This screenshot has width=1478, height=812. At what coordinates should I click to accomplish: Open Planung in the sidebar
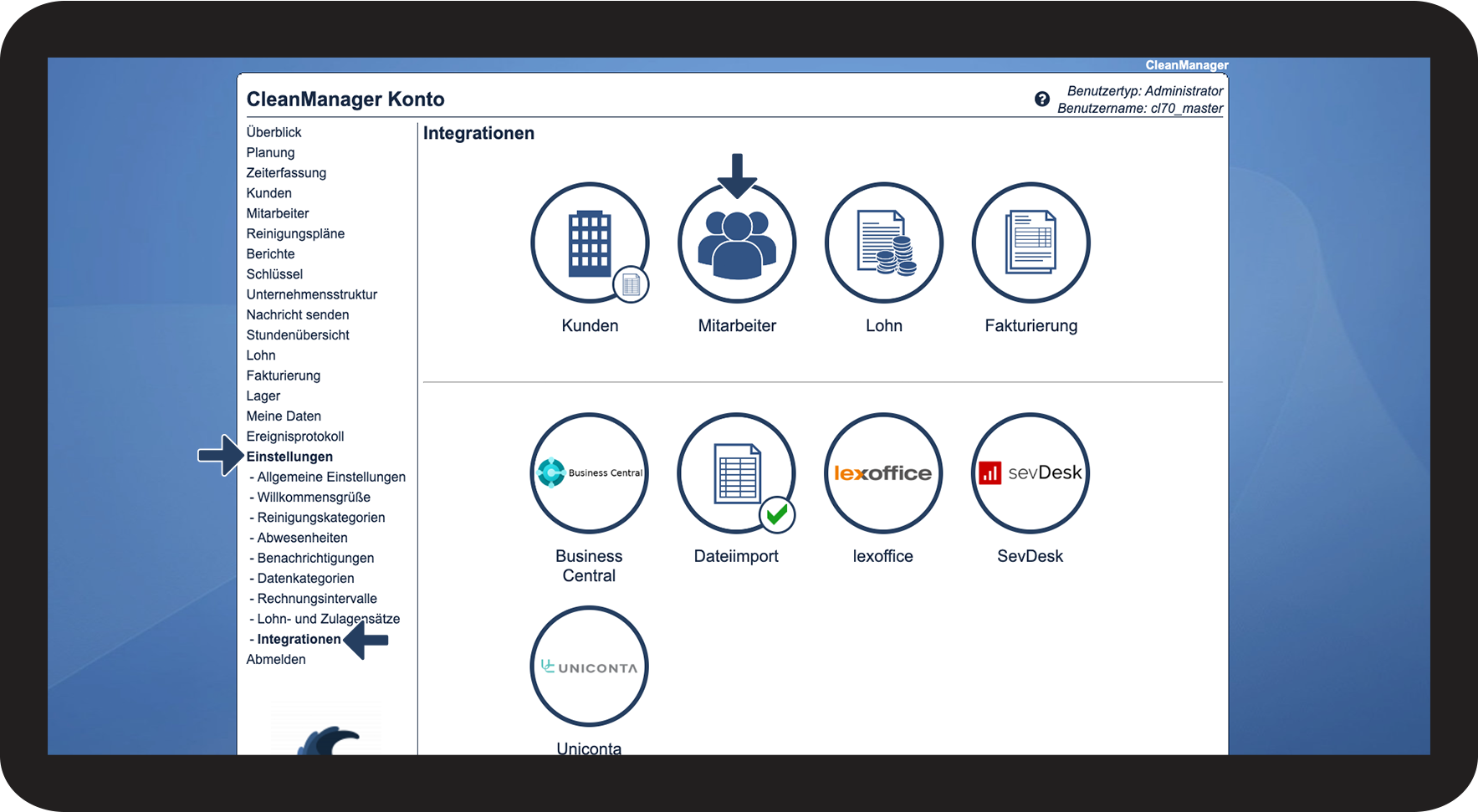point(270,152)
